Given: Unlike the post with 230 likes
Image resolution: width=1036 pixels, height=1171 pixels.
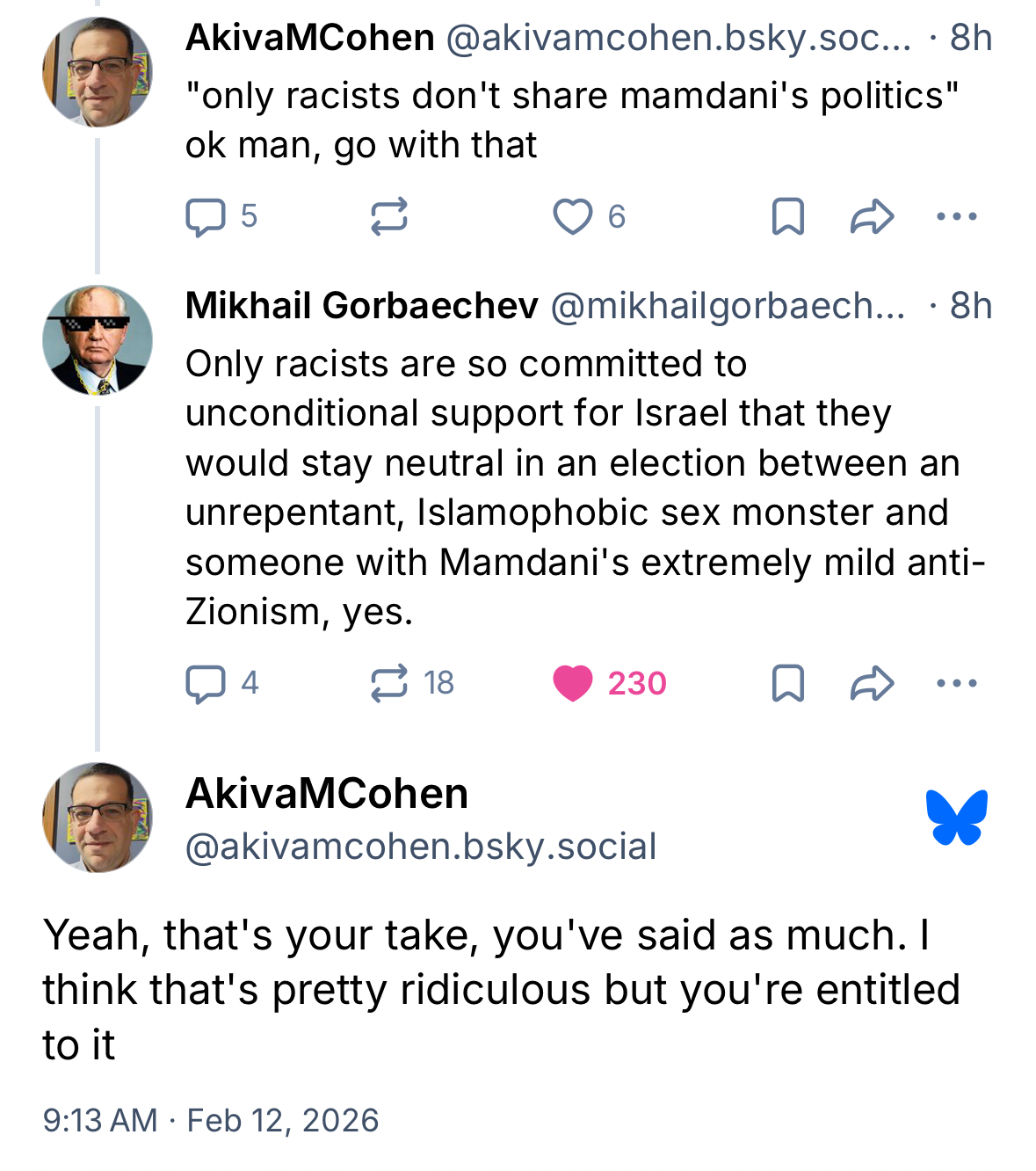Looking at the screenshot, I should pos(573,684).
